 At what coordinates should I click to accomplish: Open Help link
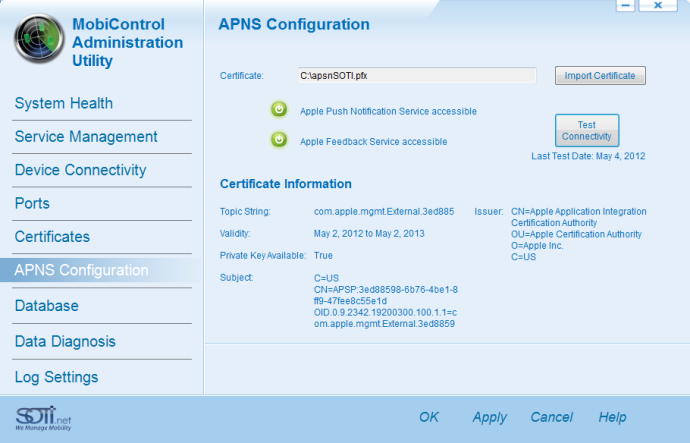[612, 417]
